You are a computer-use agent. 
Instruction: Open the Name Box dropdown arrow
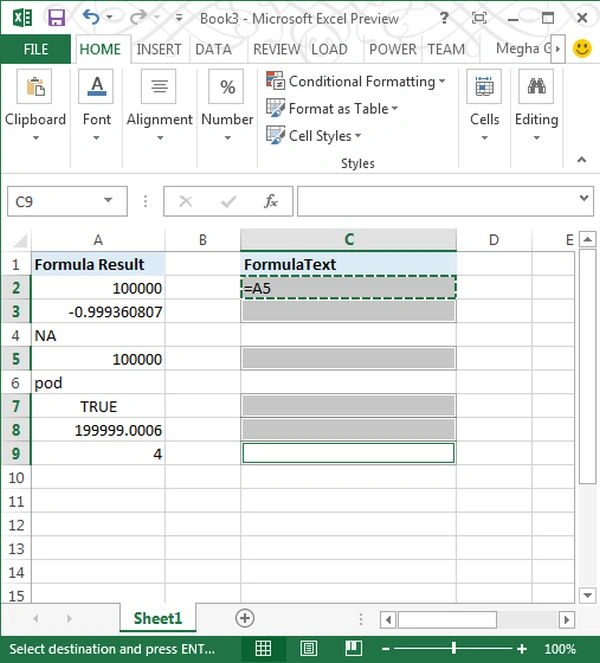coord(108,200)
